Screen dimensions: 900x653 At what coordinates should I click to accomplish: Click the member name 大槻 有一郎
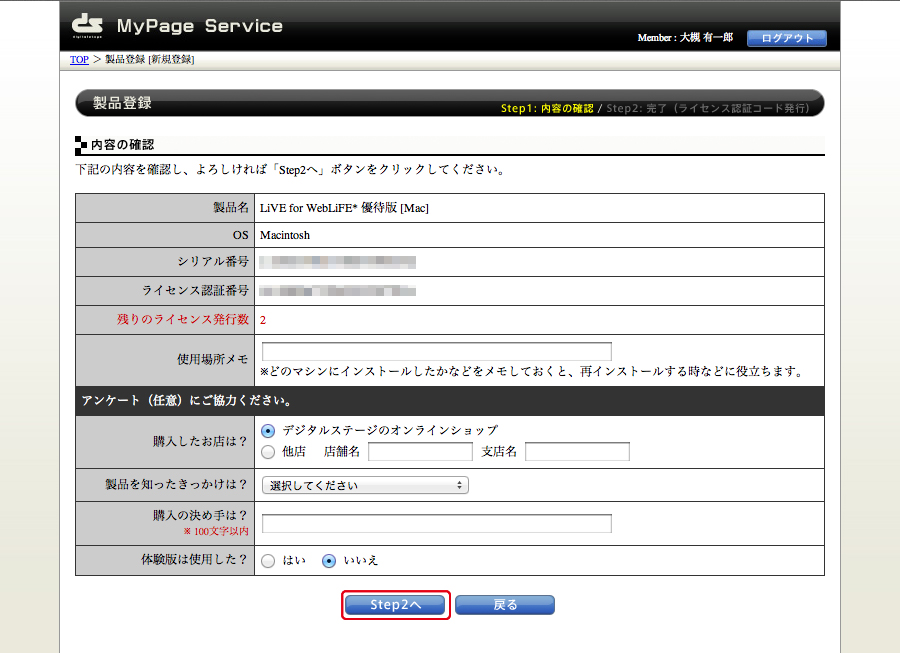(707, 37)
